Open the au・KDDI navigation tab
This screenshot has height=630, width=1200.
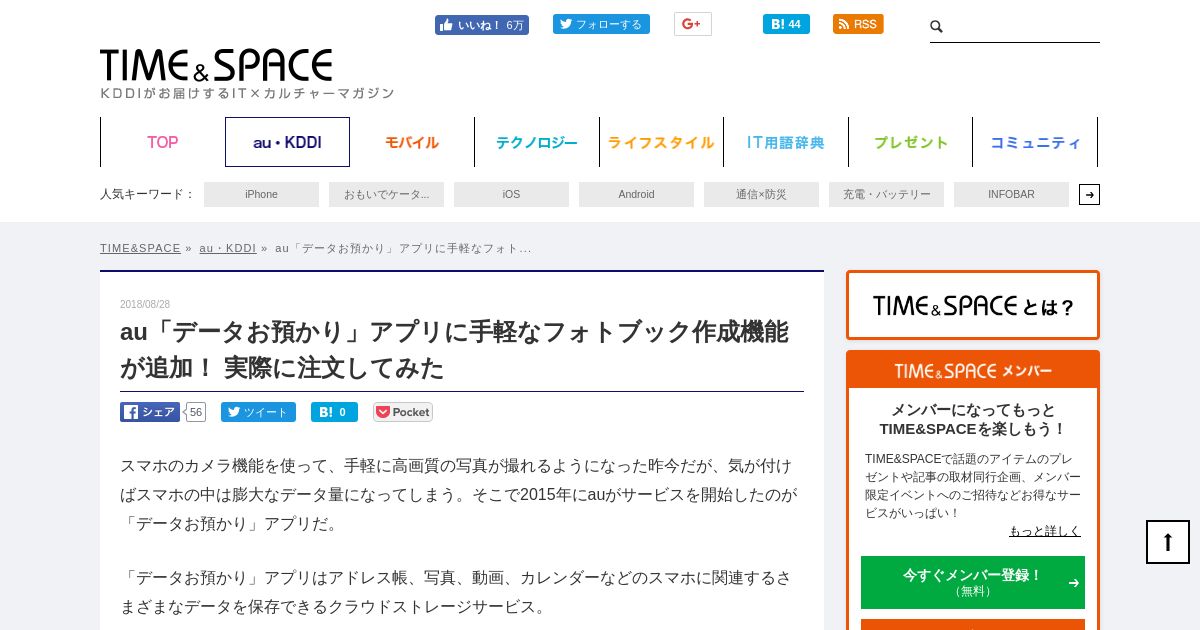pos(287,142)
